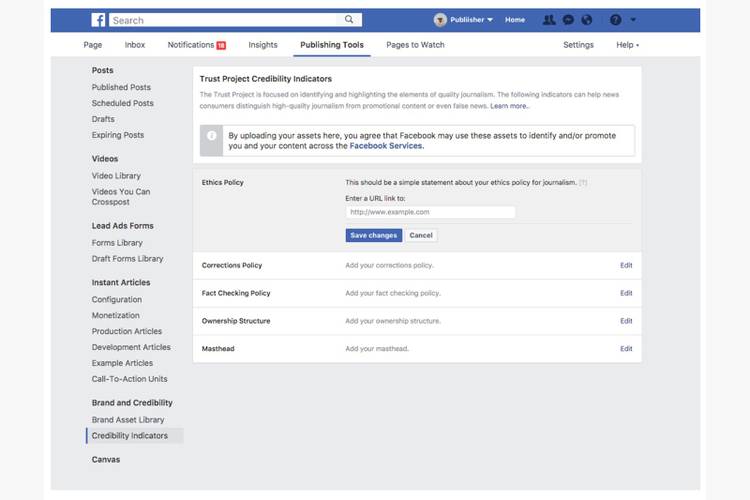Select the Publishing Tools tab
Screen dimensions: 750x500
tap(332, 45)
